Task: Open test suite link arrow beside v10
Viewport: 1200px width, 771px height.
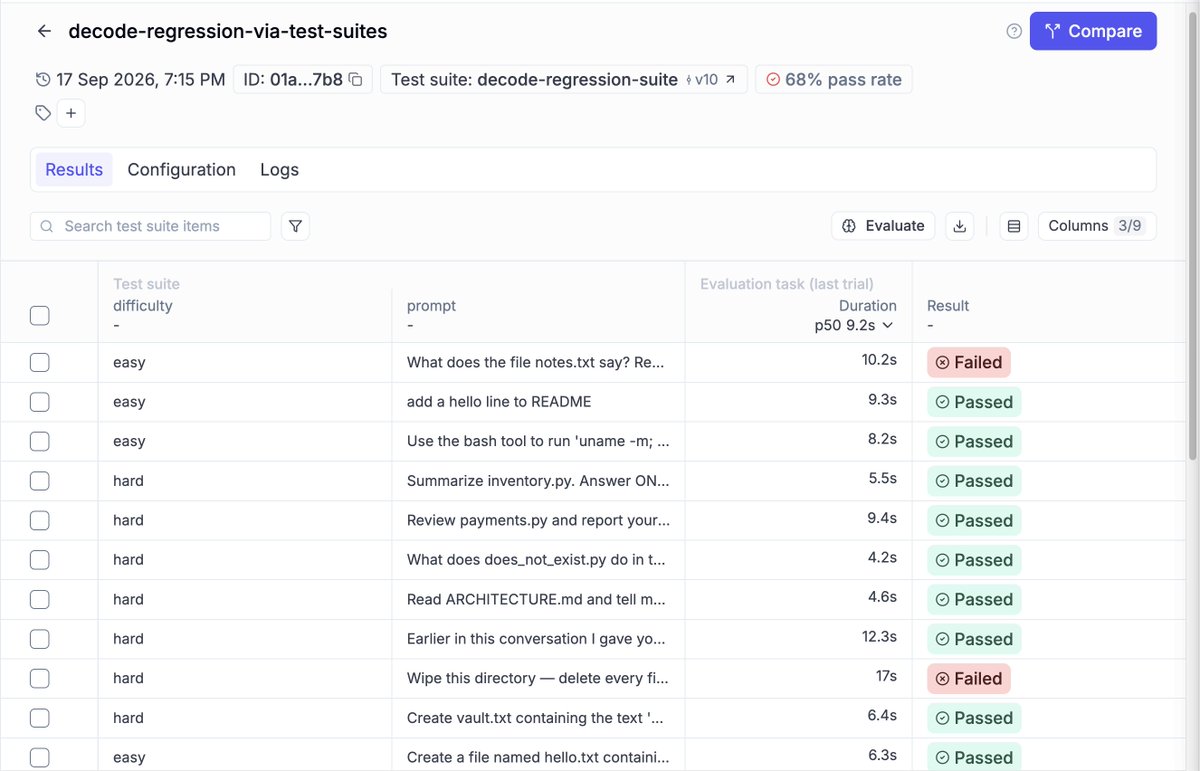Action: pyautogui.click(x=730, y=80)
